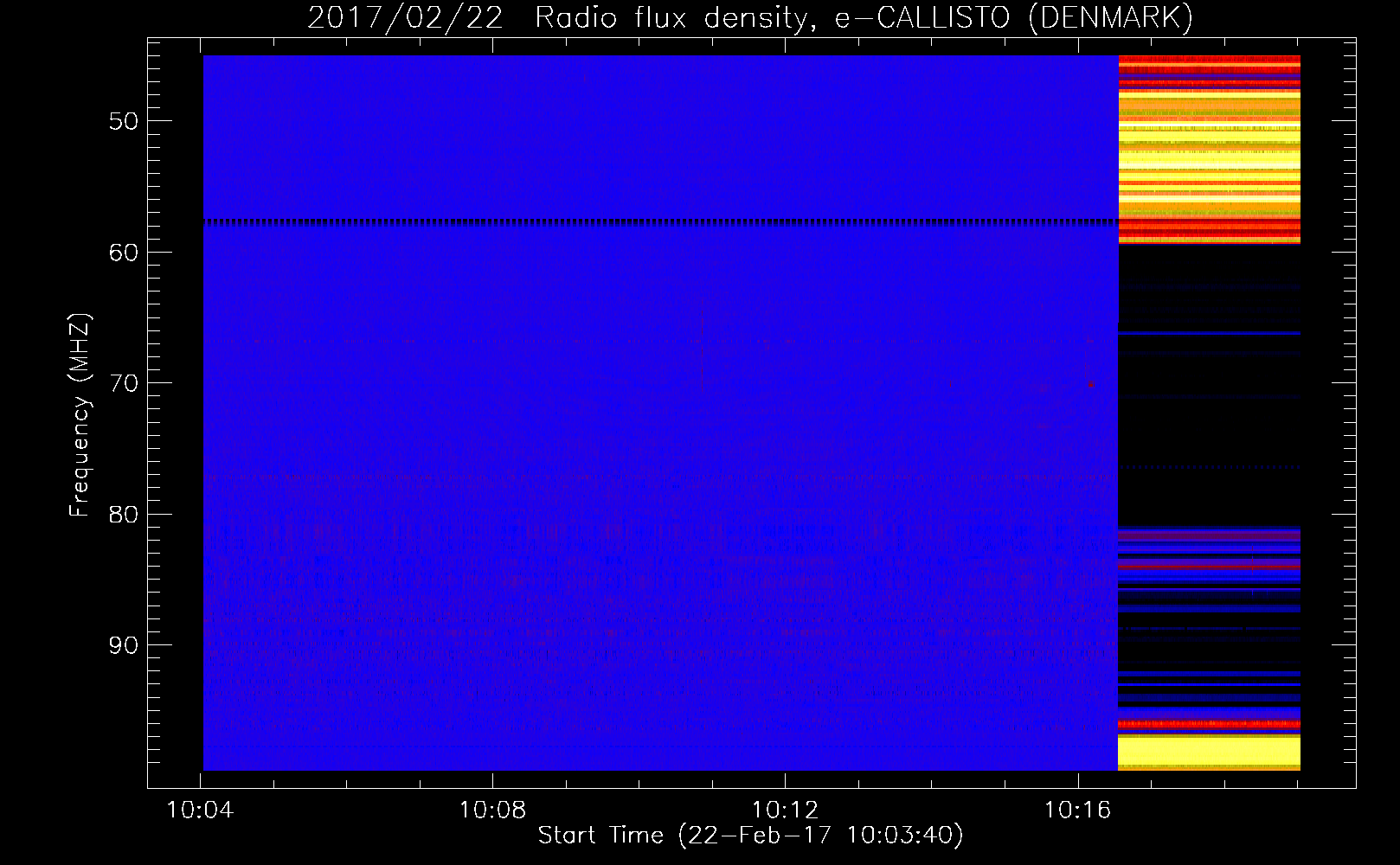
Task: Click the '70' frequency tick label
Action: pyautogui.click(x=124, y=383)
